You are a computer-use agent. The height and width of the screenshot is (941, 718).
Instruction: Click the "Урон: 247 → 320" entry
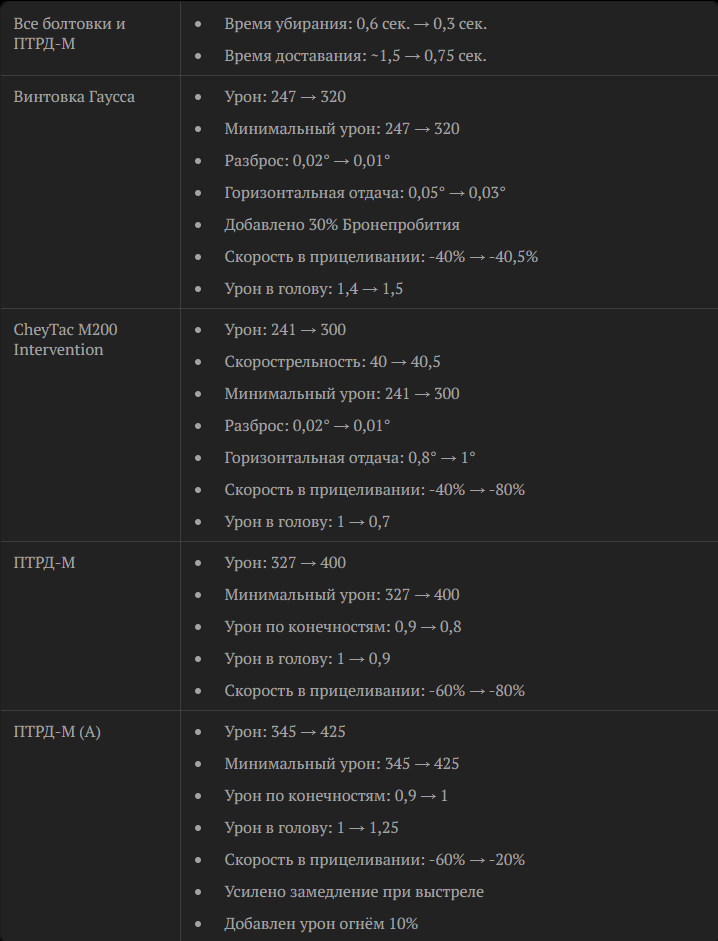(285, 97)
